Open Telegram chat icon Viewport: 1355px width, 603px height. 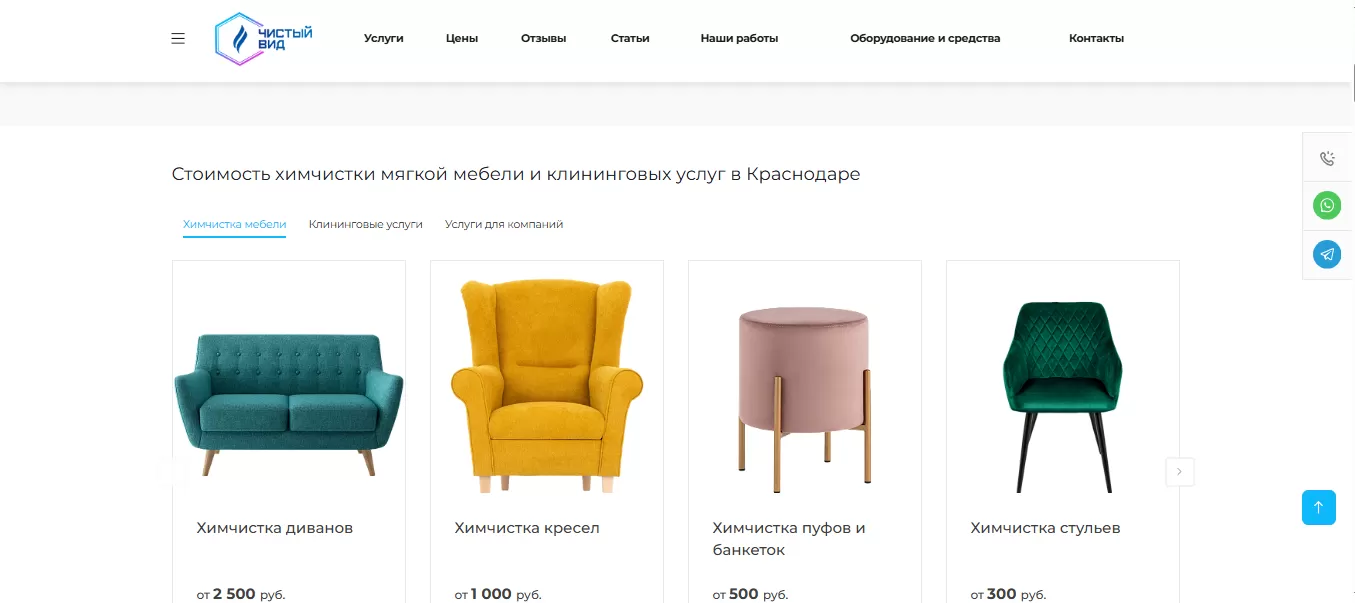click(x=1327, y=255)
